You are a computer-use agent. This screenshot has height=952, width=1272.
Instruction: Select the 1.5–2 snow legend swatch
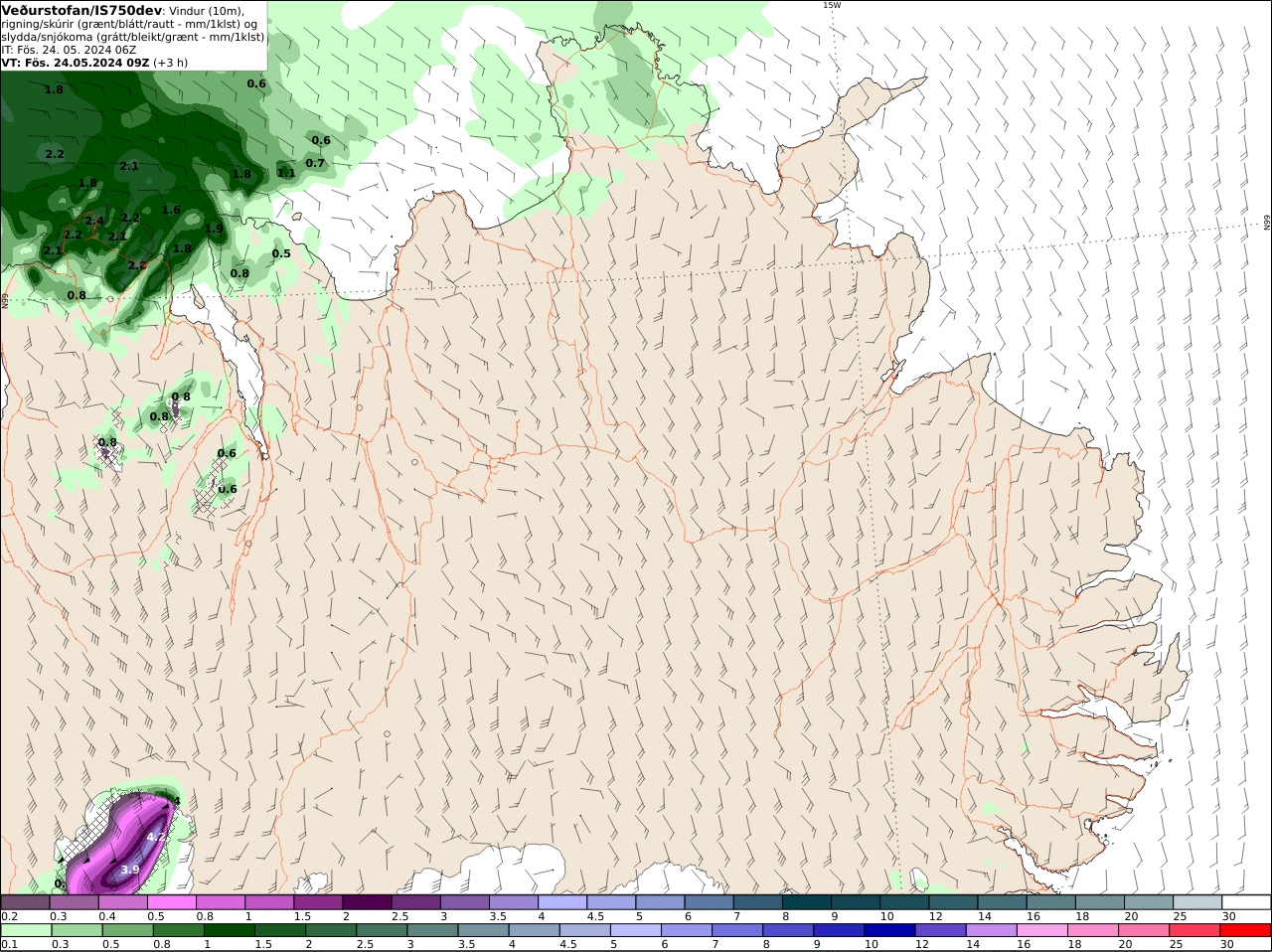[x=318, y=902]
